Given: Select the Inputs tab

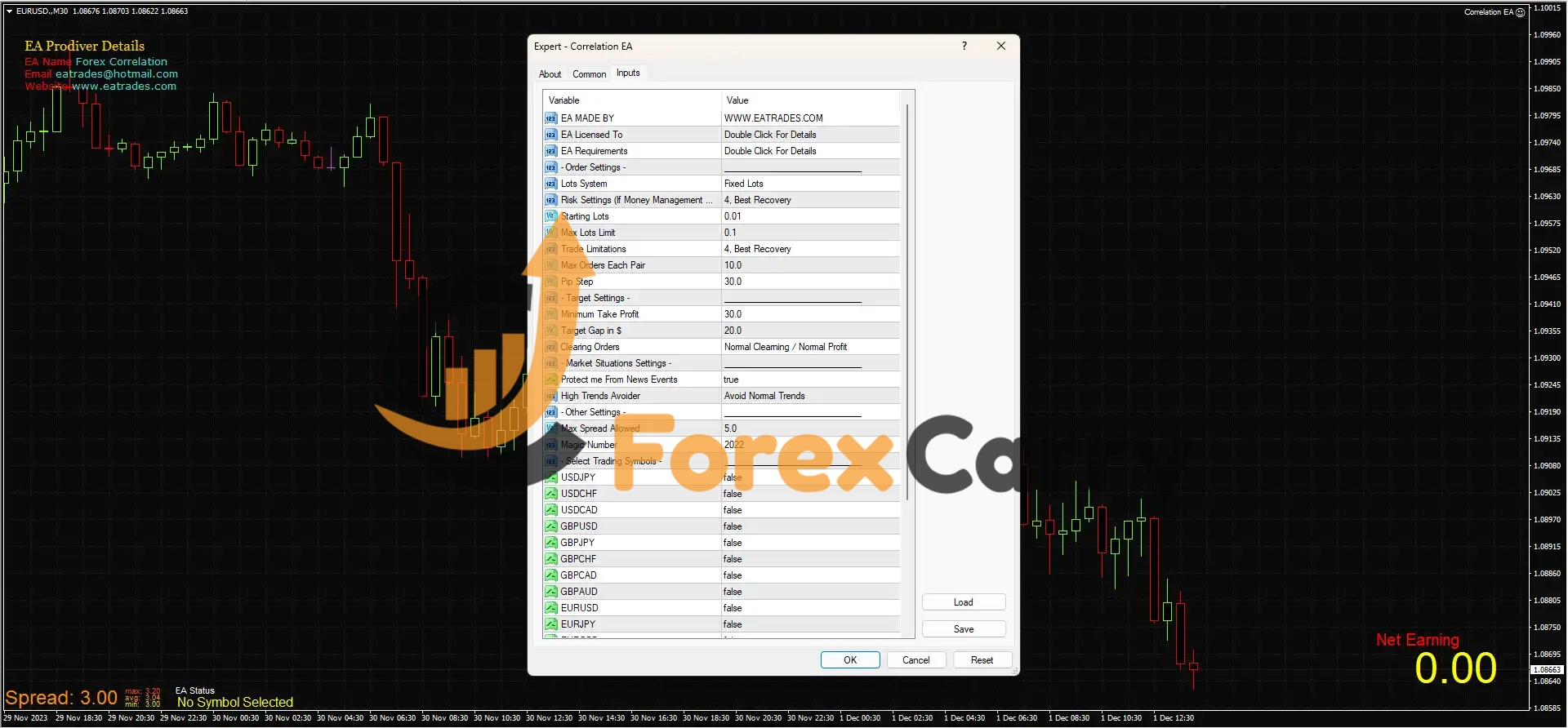Looking at the screenshot, I should [x=628, y=73].
